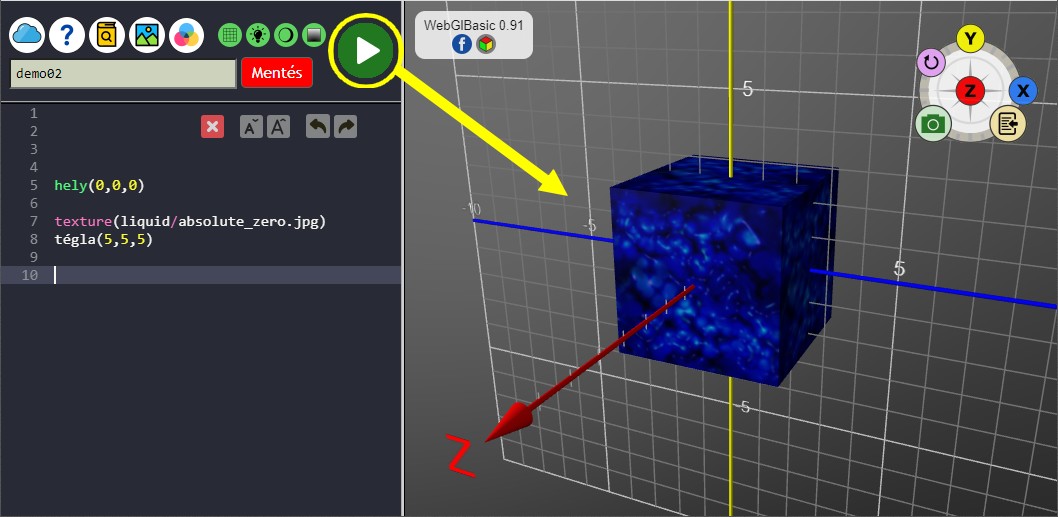Toggle the grid display button

pyautogui.click(x=230, y=35)
